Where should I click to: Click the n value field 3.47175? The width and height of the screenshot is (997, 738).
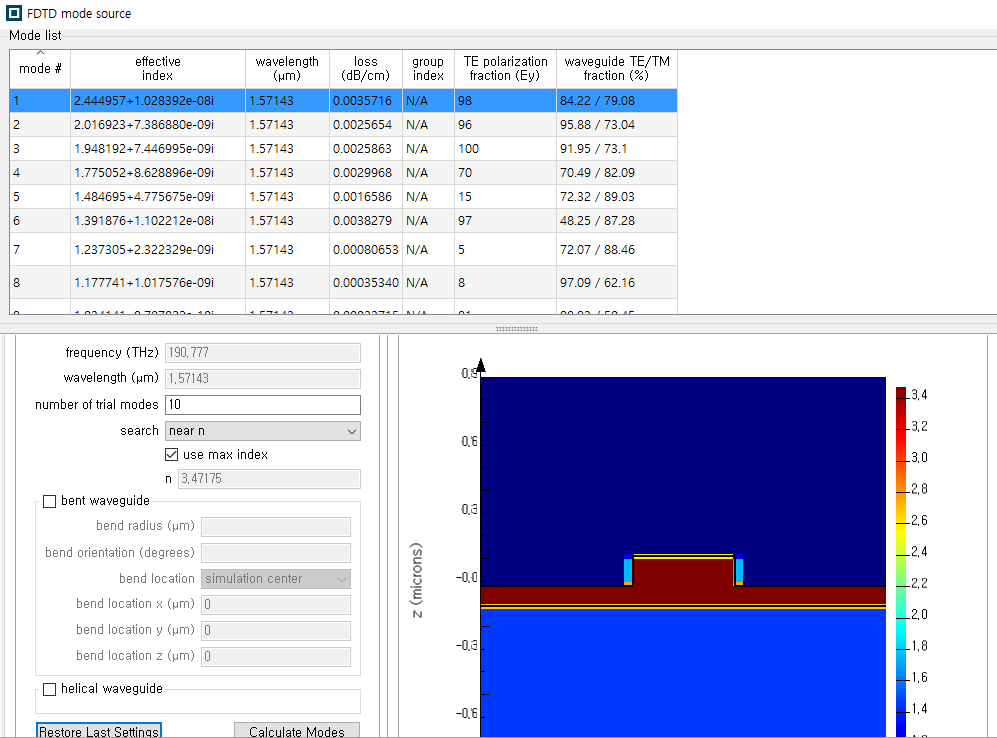pyautogui.click(x=269, y=479)
